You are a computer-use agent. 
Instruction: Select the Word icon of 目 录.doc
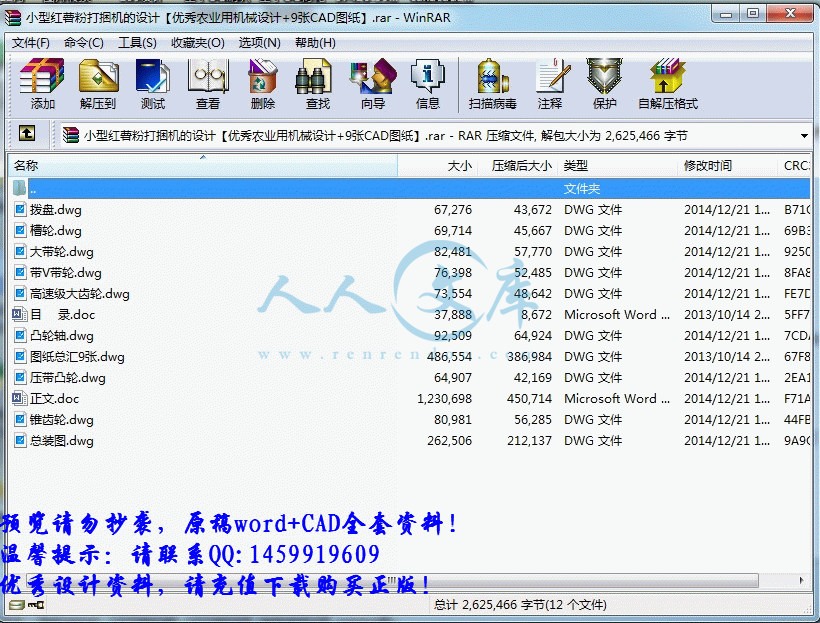click(20, 314)
